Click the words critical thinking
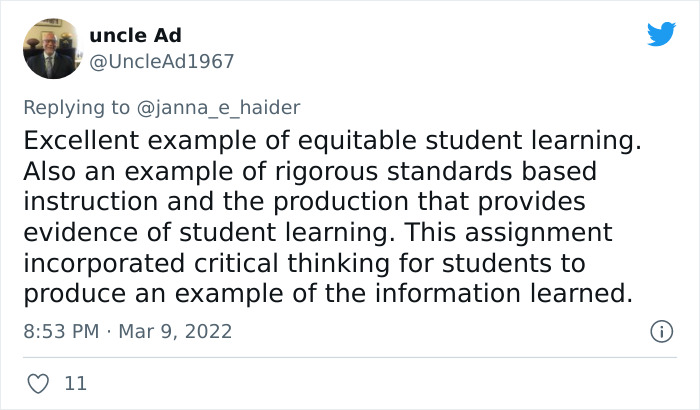The image size is (700, 410). pyautogui.click(x=292, y=263)
